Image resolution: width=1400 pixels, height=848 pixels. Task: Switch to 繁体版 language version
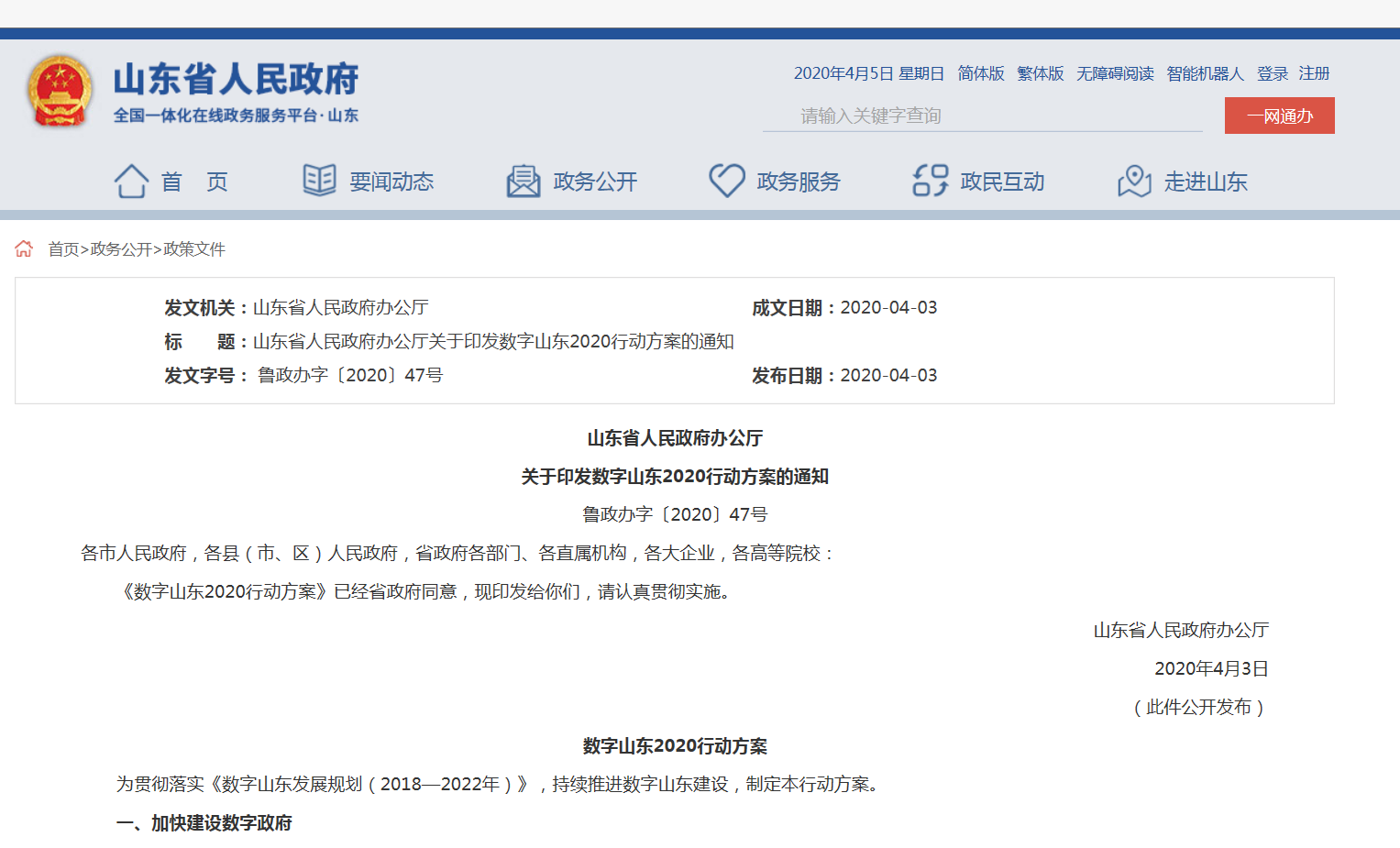[1041, 73]
